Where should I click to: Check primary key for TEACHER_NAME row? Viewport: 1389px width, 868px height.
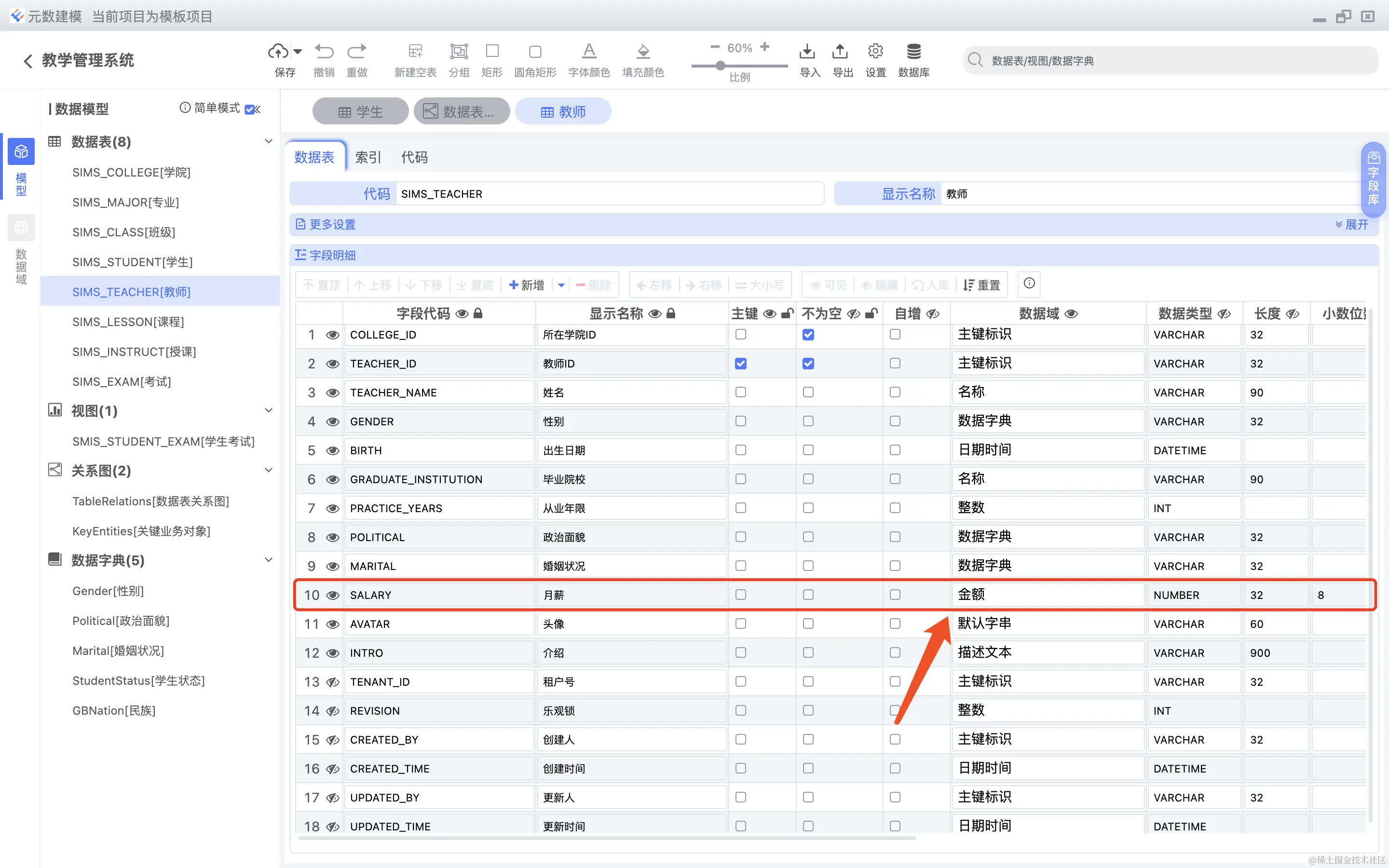click(x=741, y=392)
